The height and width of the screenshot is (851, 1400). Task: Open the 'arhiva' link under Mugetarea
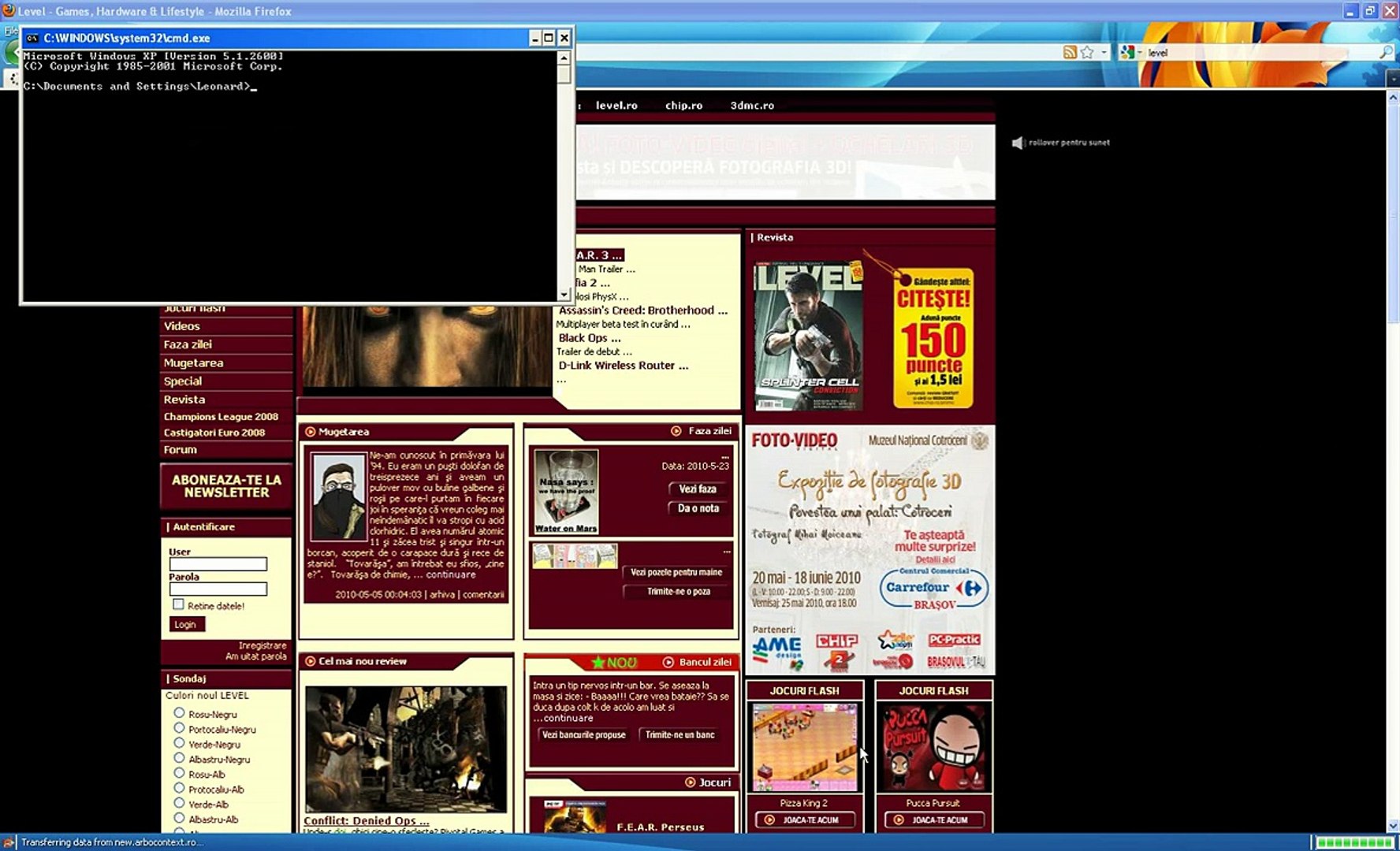[442, 595]
